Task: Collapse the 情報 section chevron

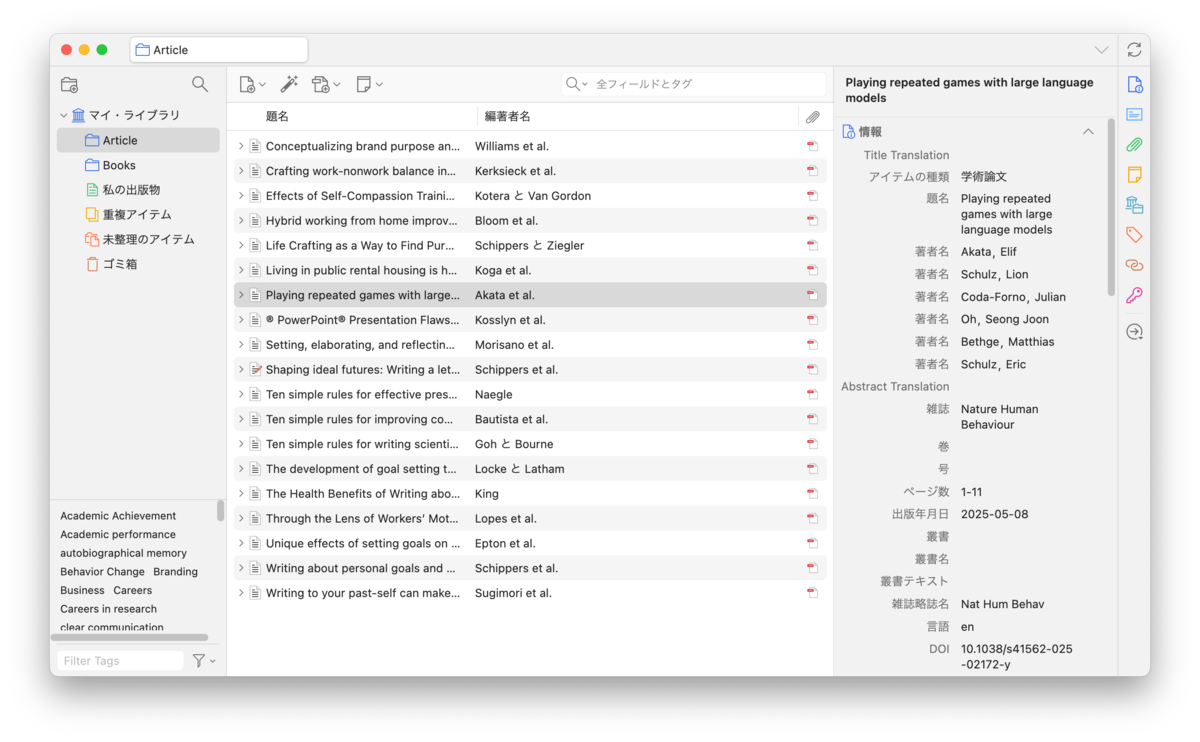Action: [1088, 132]
